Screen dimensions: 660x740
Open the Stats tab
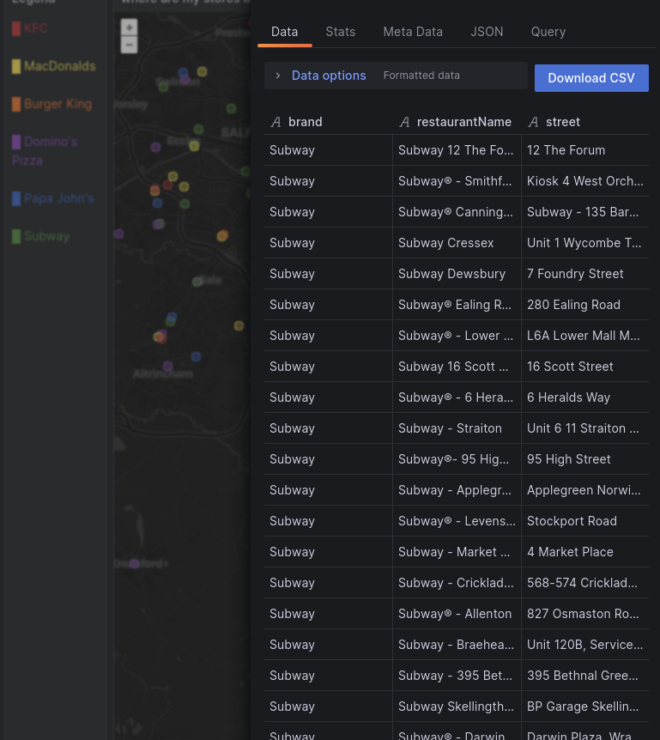point(340,32)
